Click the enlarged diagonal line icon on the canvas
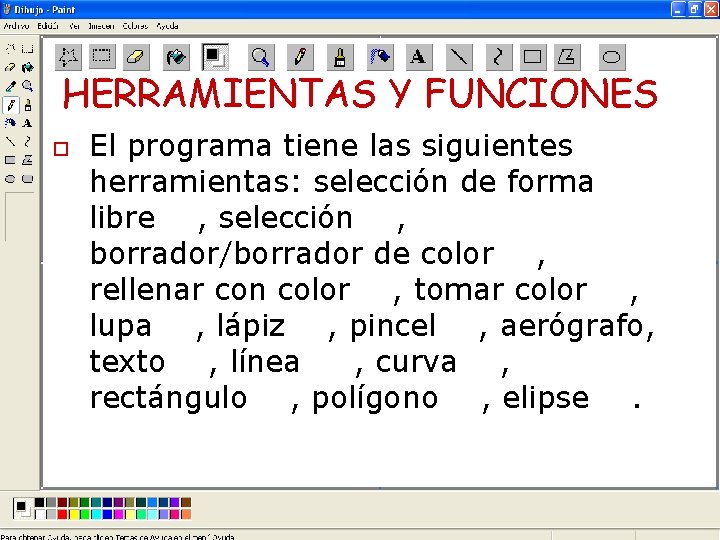Image resolution: width=720 pixels, height=540 pixels. [459, 57]
